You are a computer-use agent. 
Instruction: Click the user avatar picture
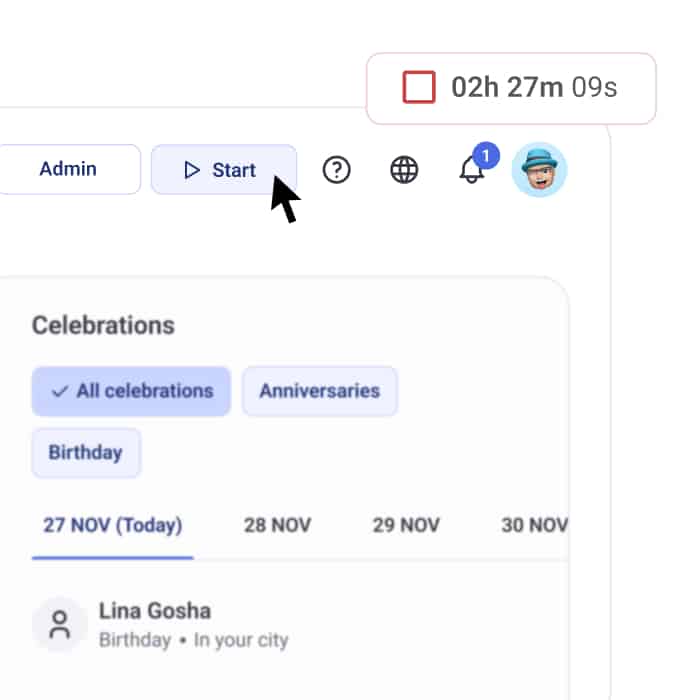(539, 170)
